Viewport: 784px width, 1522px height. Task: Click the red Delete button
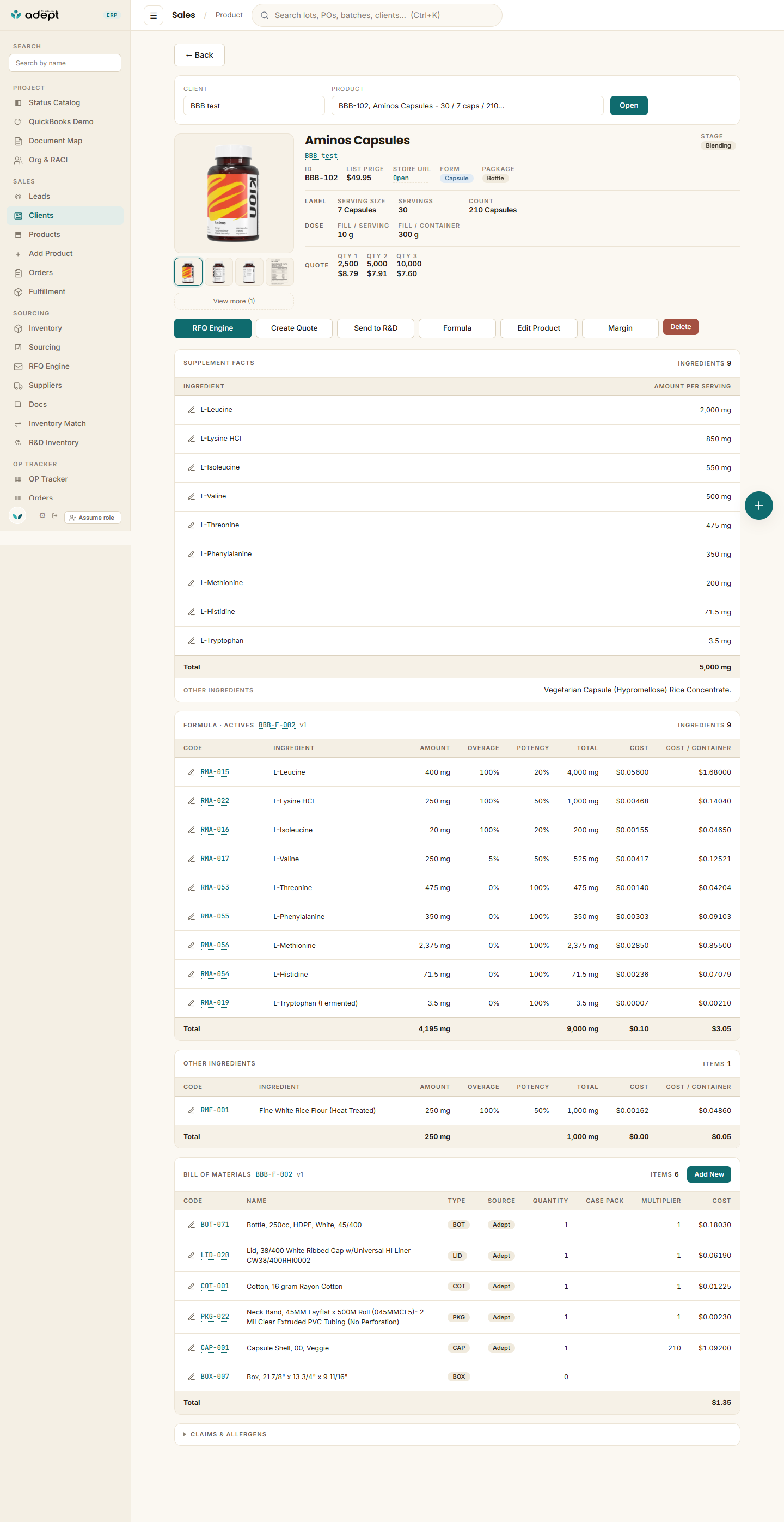[x=680, y=327]
